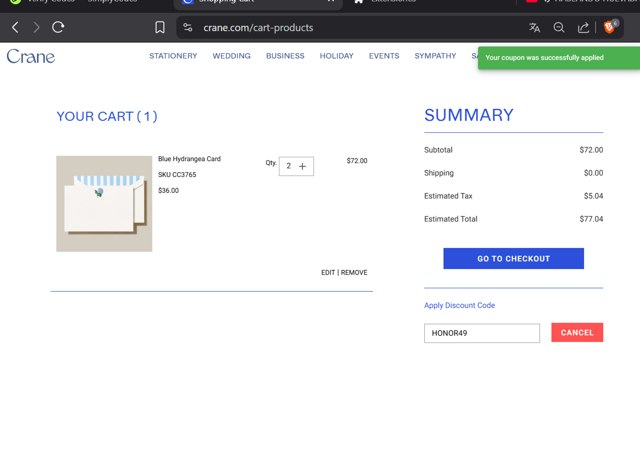The width and height of the screenshot is (640, 468).
Task: Open the Blue Hydrangea Card product thumbnail
Action: [x=104, y=204]
